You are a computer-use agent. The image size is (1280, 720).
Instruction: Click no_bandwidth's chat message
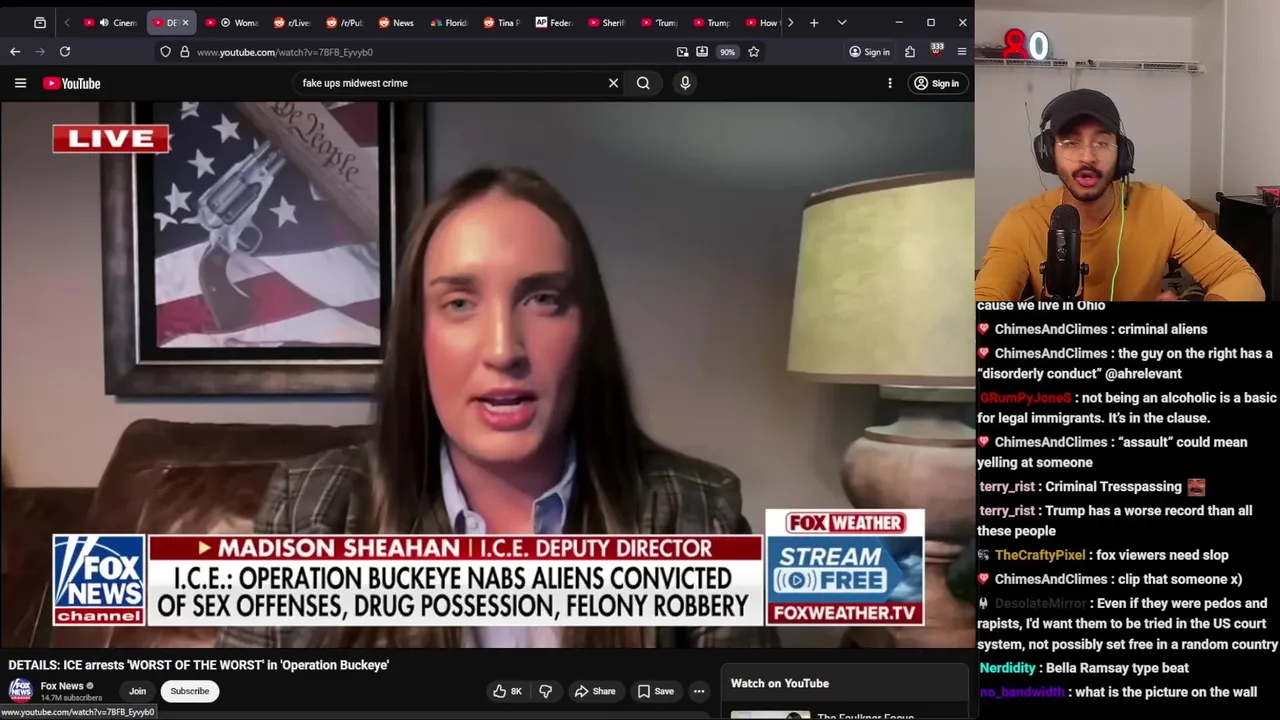[x=1117, y=692]
